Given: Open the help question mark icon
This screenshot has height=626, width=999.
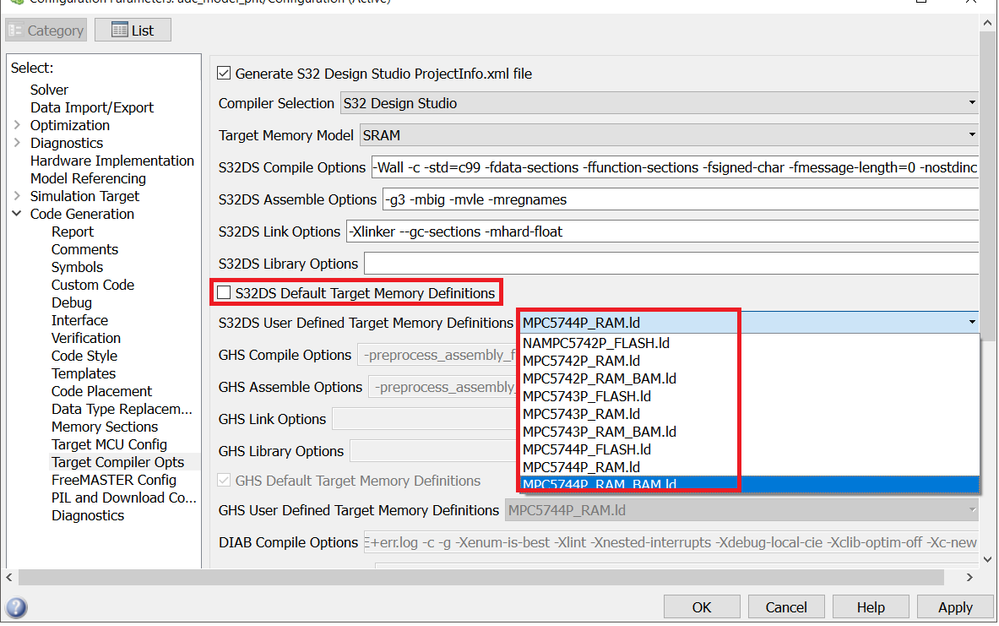Looking at the screenshot, I should tap(16, 607).
